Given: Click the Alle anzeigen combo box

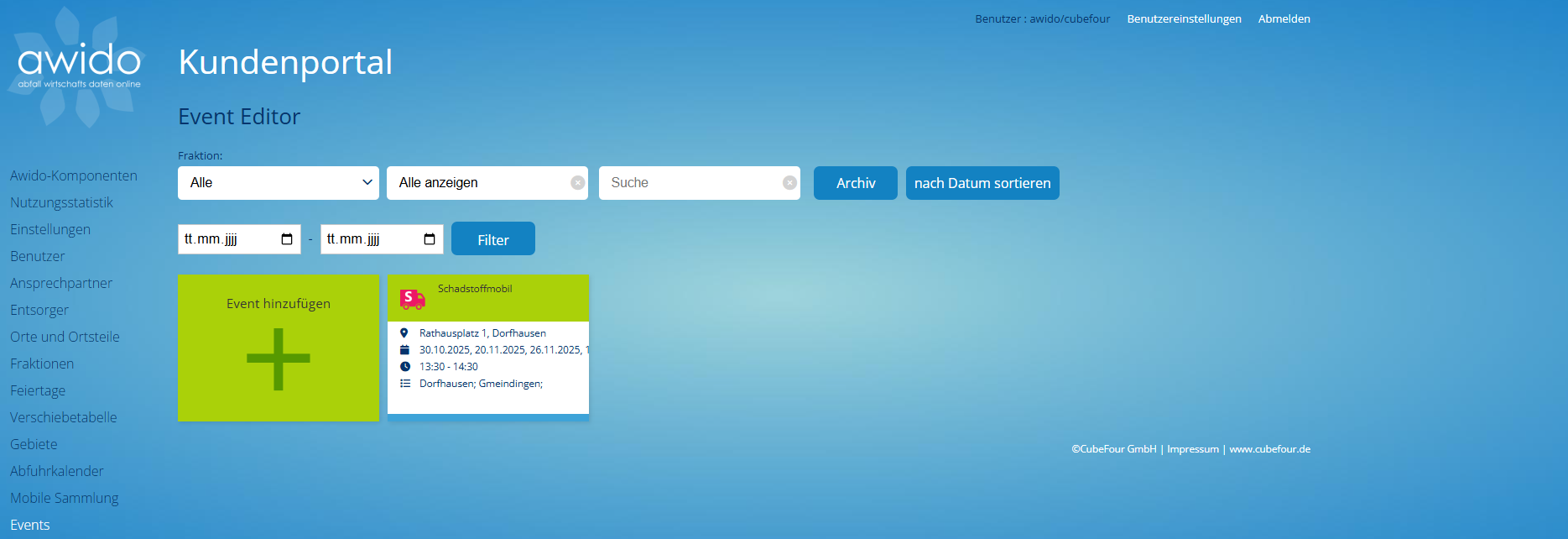Looking at the screenshot, I should [x=478, y=183].
